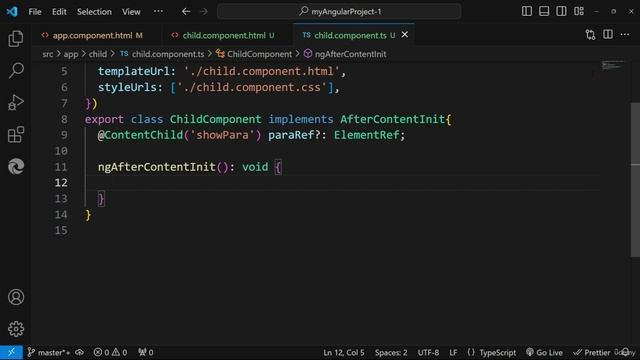Open the Manage gear icon
The image size is (640, 360).
(16, 329)
